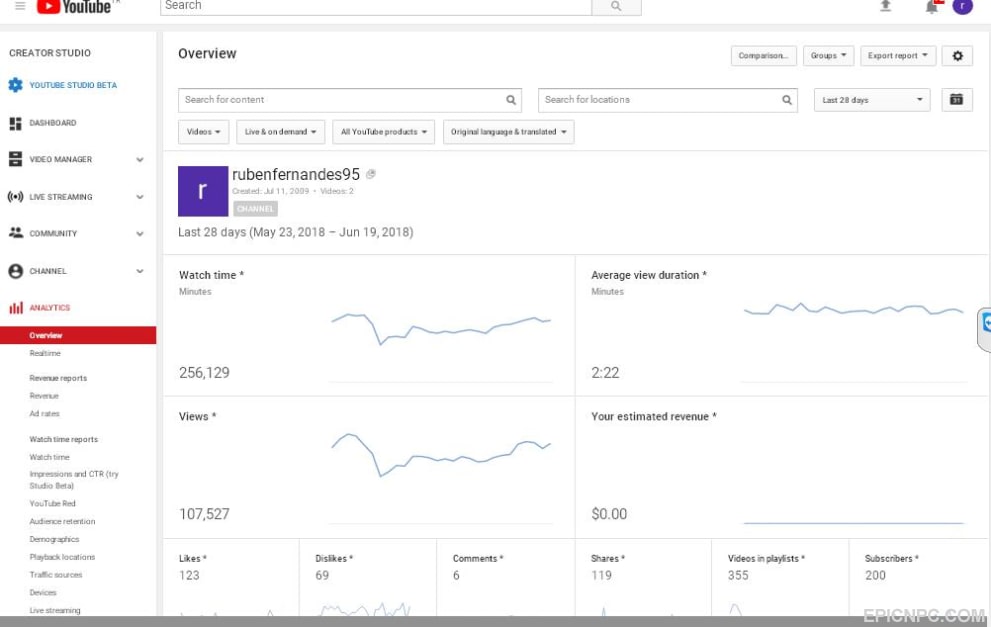Focus the Search for content field
The image size is (991, 627).
pyautogui.click(x=350, y=100)
